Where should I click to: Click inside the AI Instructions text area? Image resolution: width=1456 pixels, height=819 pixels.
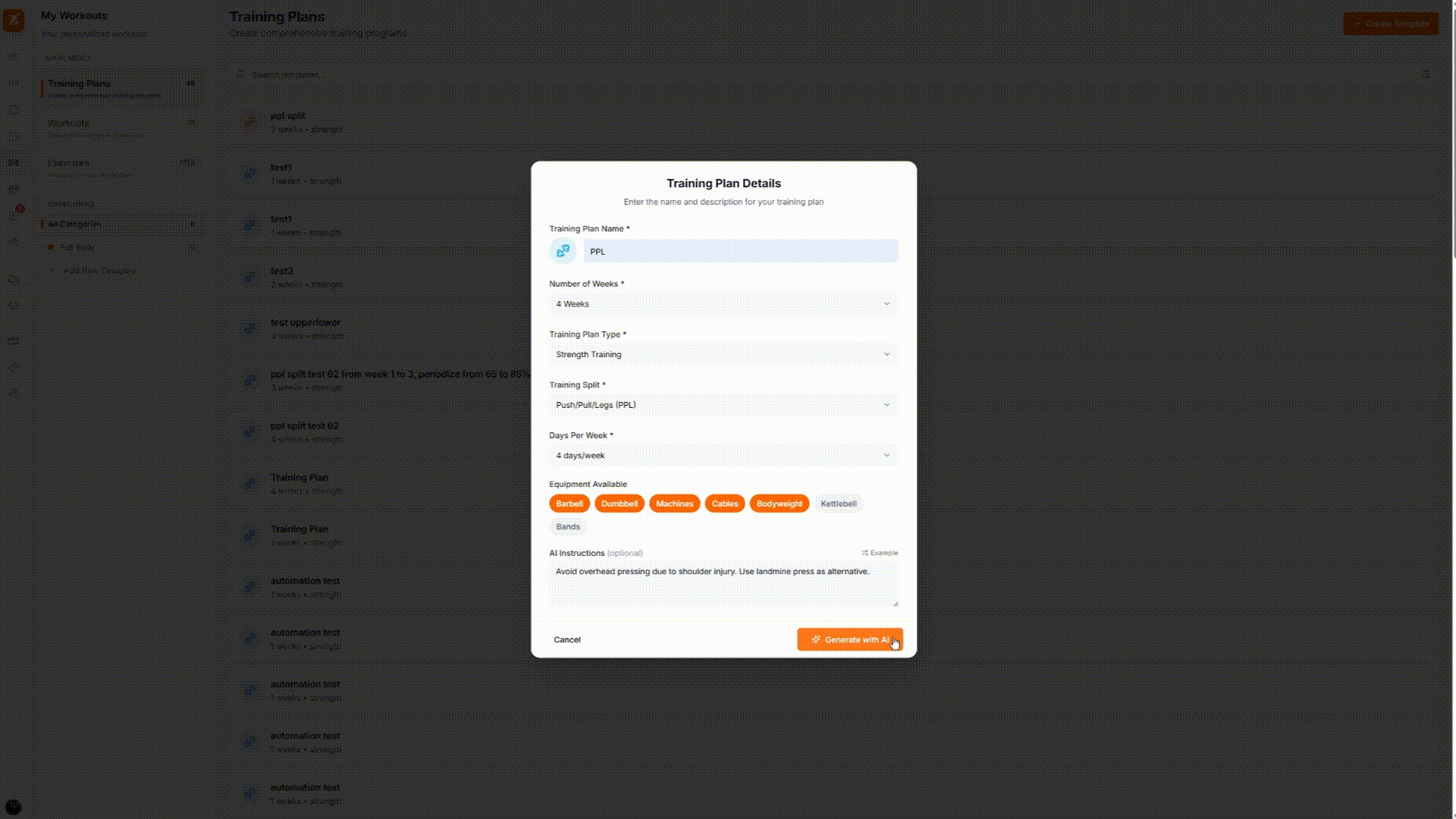coord(723,584)
